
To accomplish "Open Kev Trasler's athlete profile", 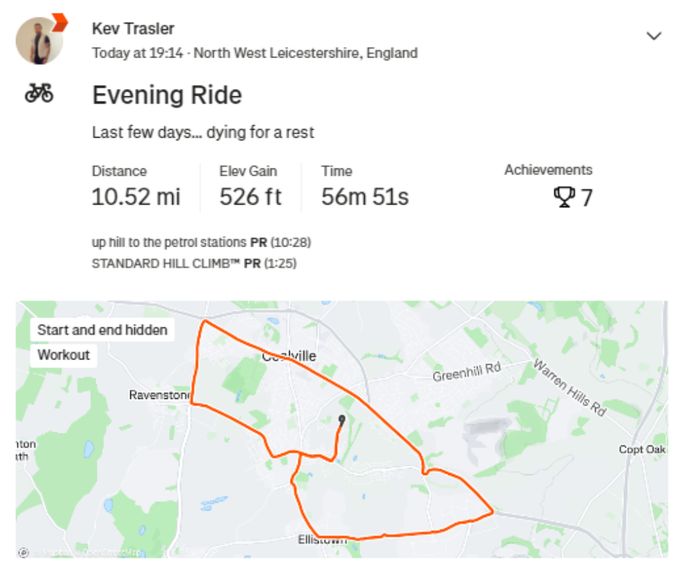I will click(133, 29).
